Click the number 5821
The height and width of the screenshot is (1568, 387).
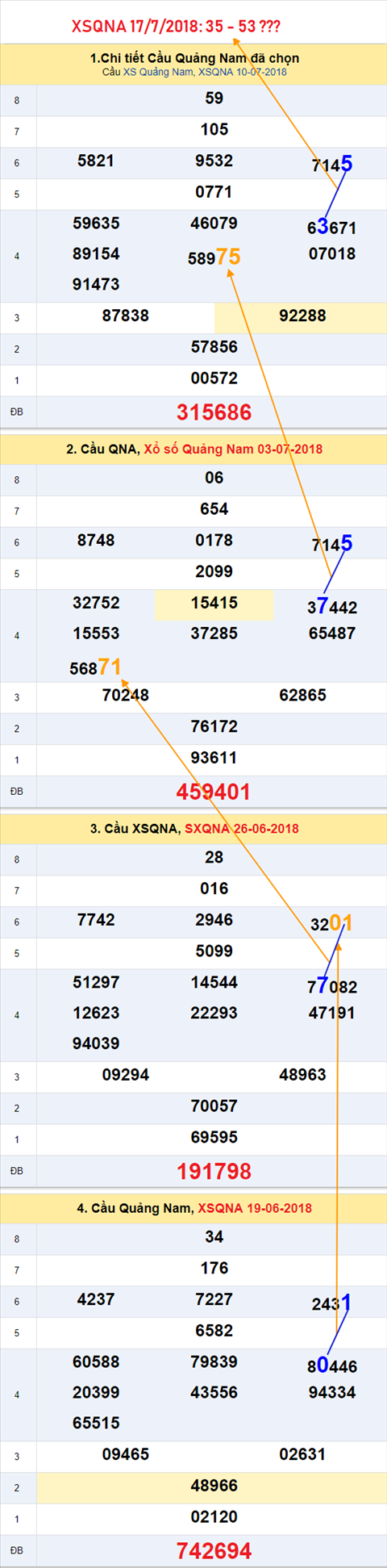click(x=96, y=161)
